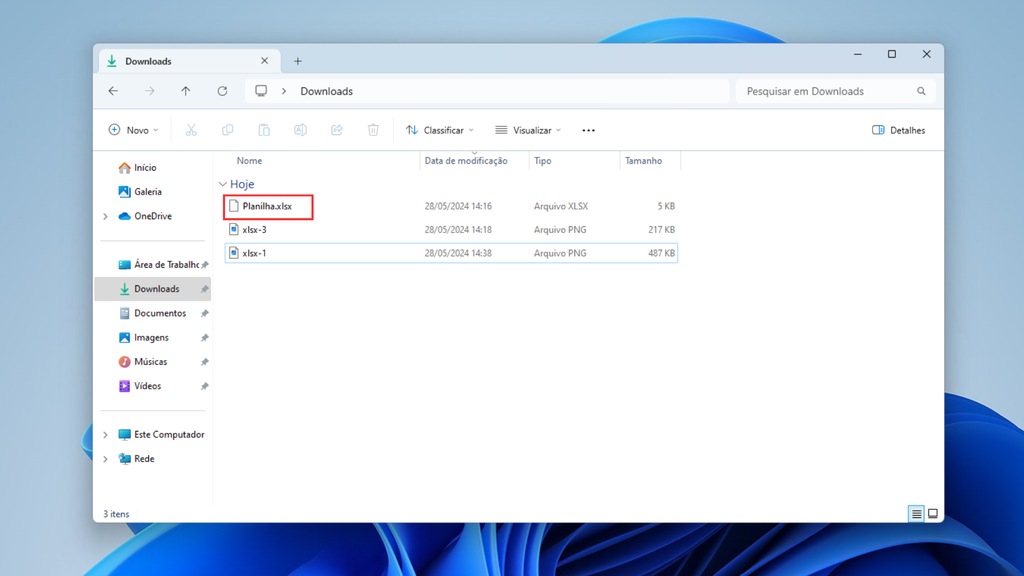Screen dimensions: 1024x576
Task: Expand the Rede tree node
Action: [106, 458]
